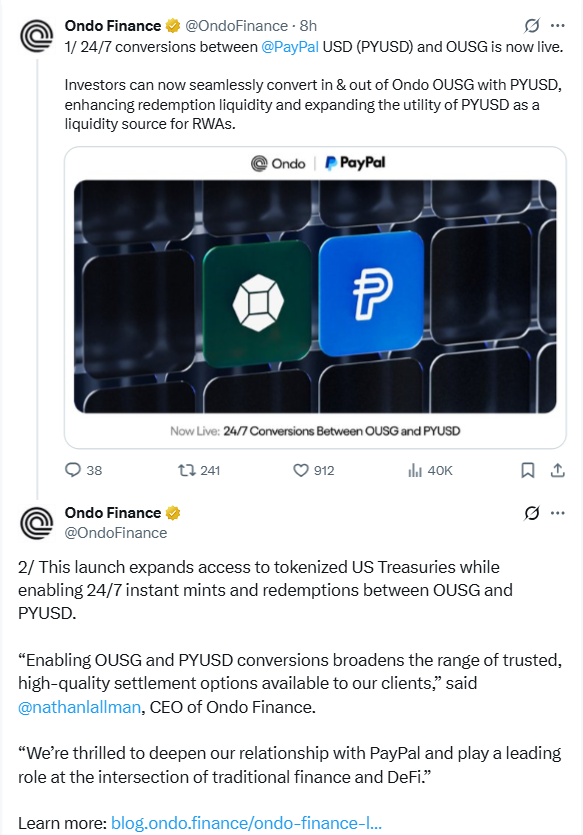Open the Ondo and PayPal image card
This screenshot has height=835, width=583.
(x=315, y=297)
